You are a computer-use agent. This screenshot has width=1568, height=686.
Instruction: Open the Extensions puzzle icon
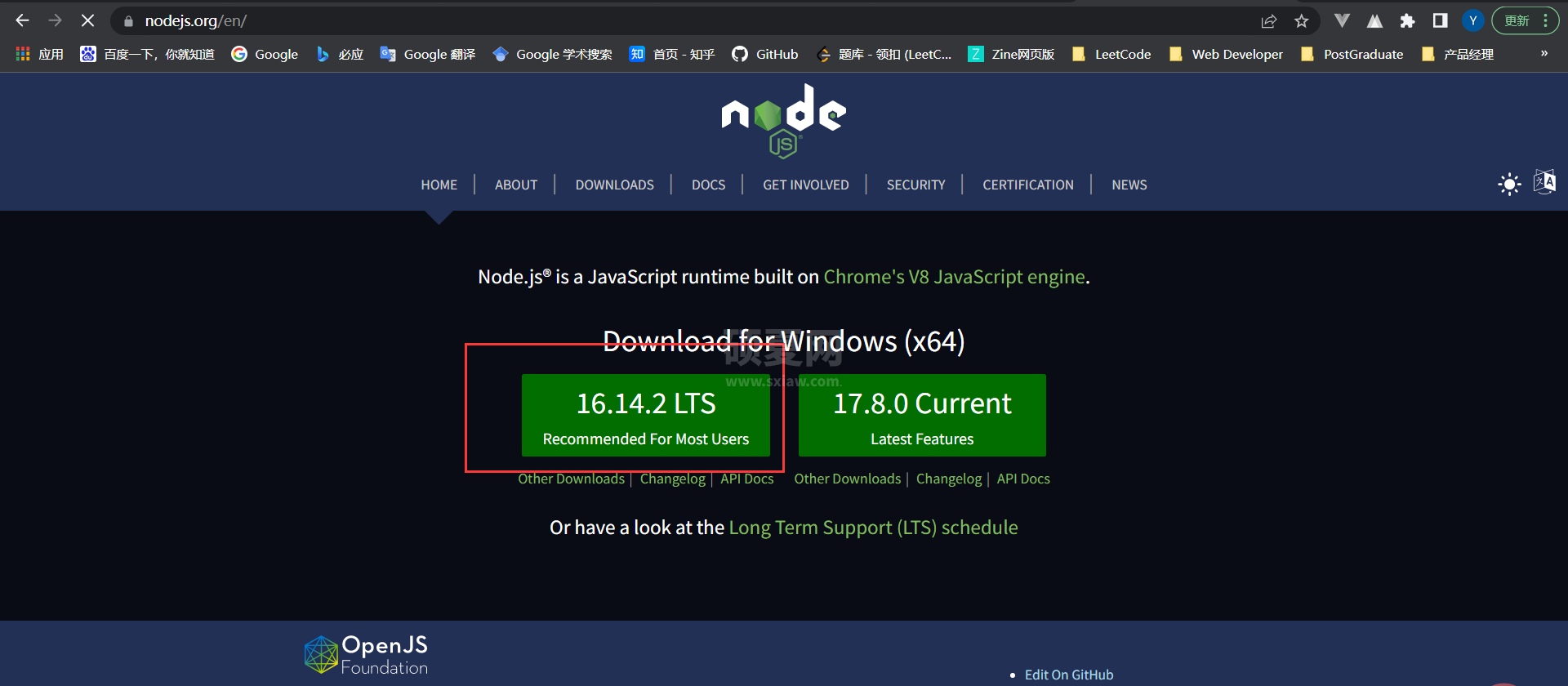pos(1407,21)
